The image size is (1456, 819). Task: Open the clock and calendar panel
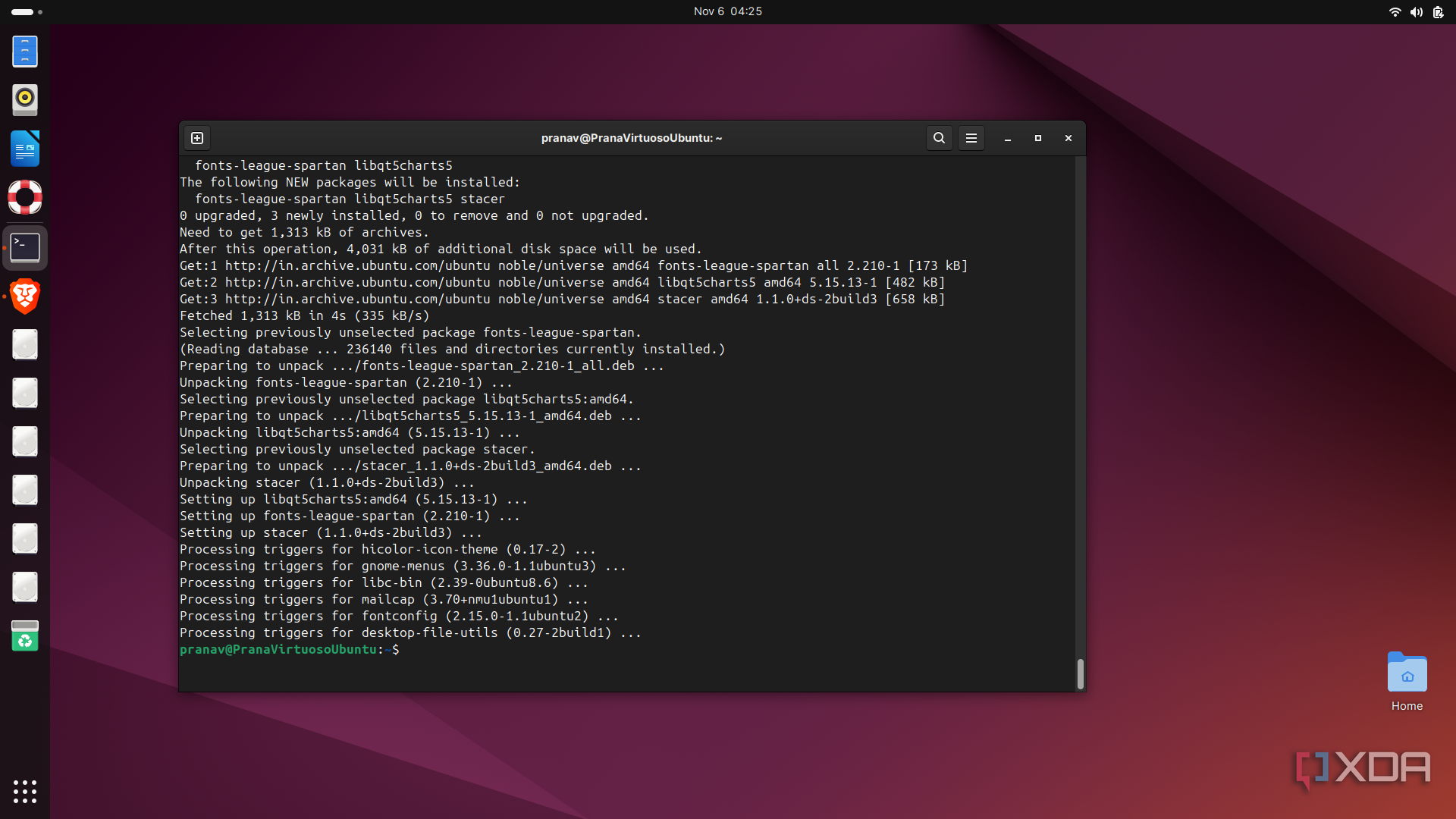tap(728, 11)
